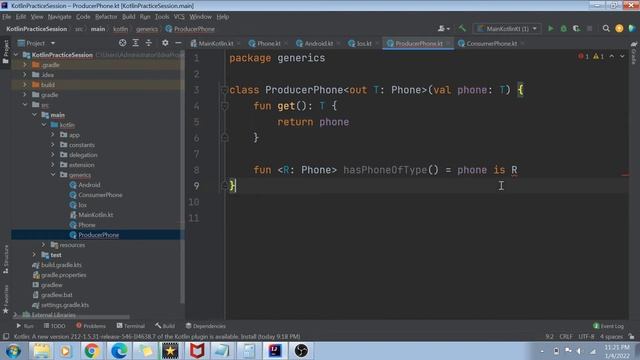
Task: Open the Windows Start button
Action: (x=13, y=351)
